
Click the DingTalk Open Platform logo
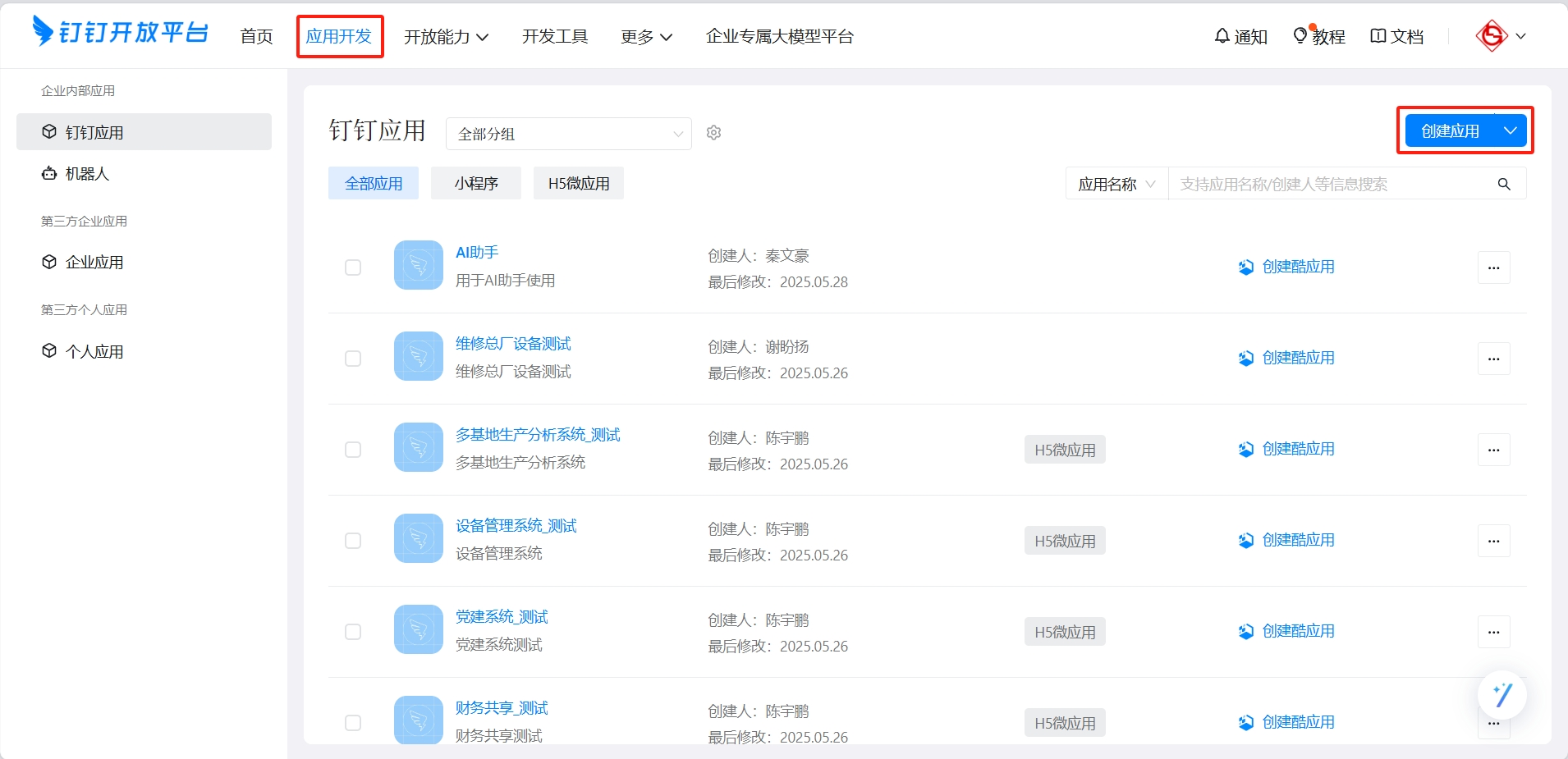coord(120,32)
